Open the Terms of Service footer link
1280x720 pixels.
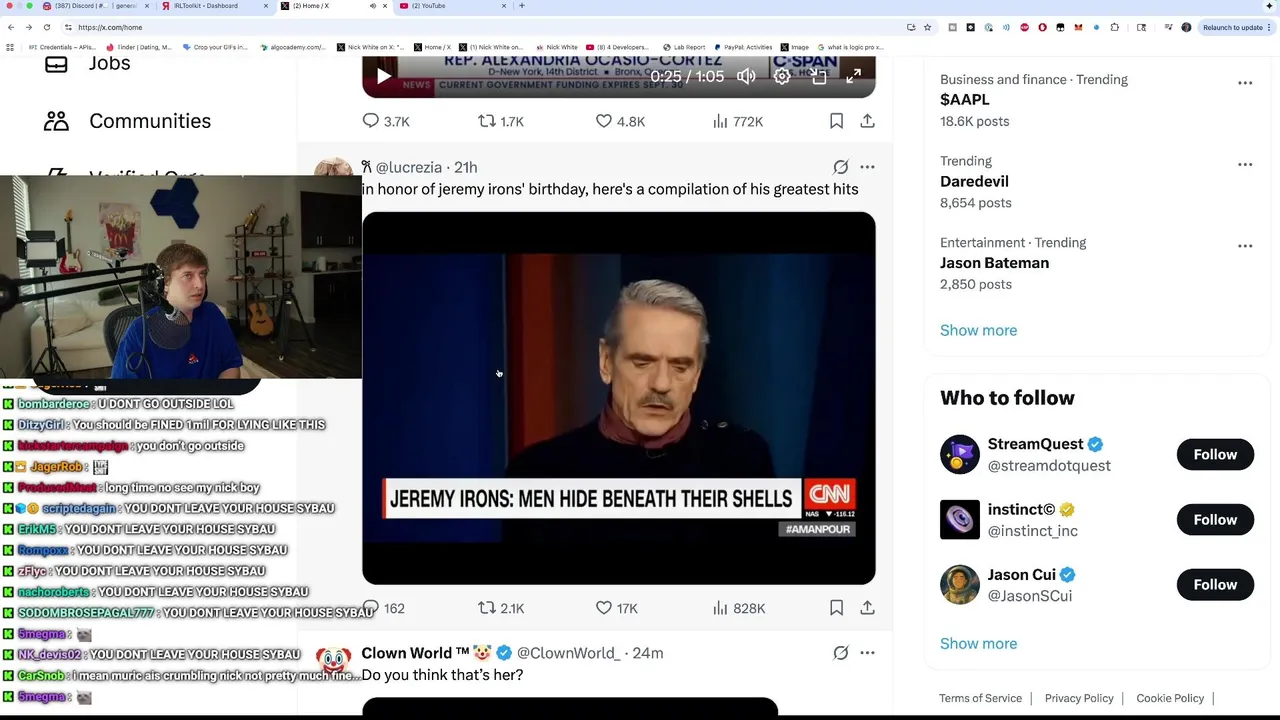pyautogui.click(x=980, y=698)
